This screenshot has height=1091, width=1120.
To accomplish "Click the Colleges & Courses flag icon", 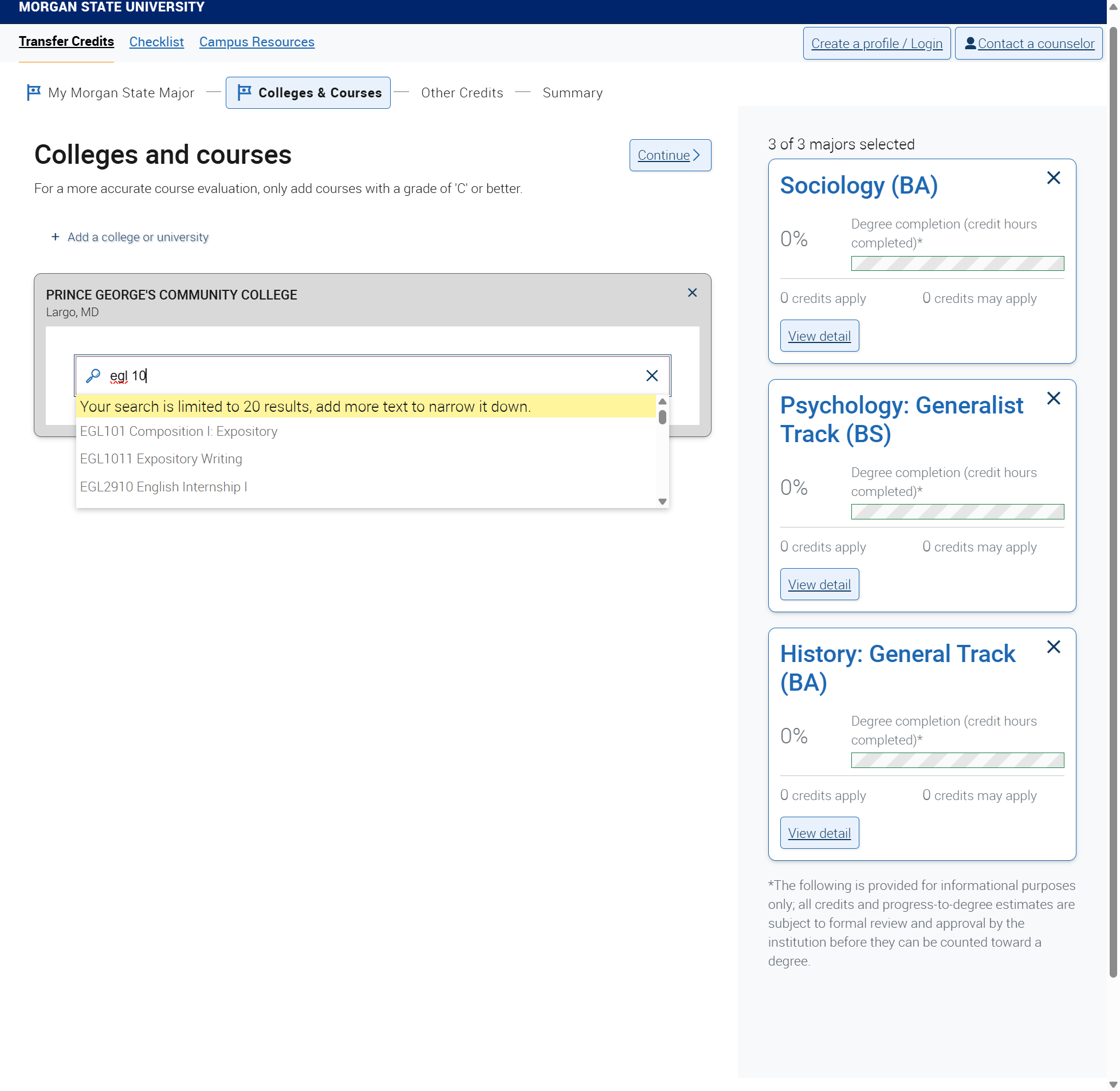I will tap(245, 92).
